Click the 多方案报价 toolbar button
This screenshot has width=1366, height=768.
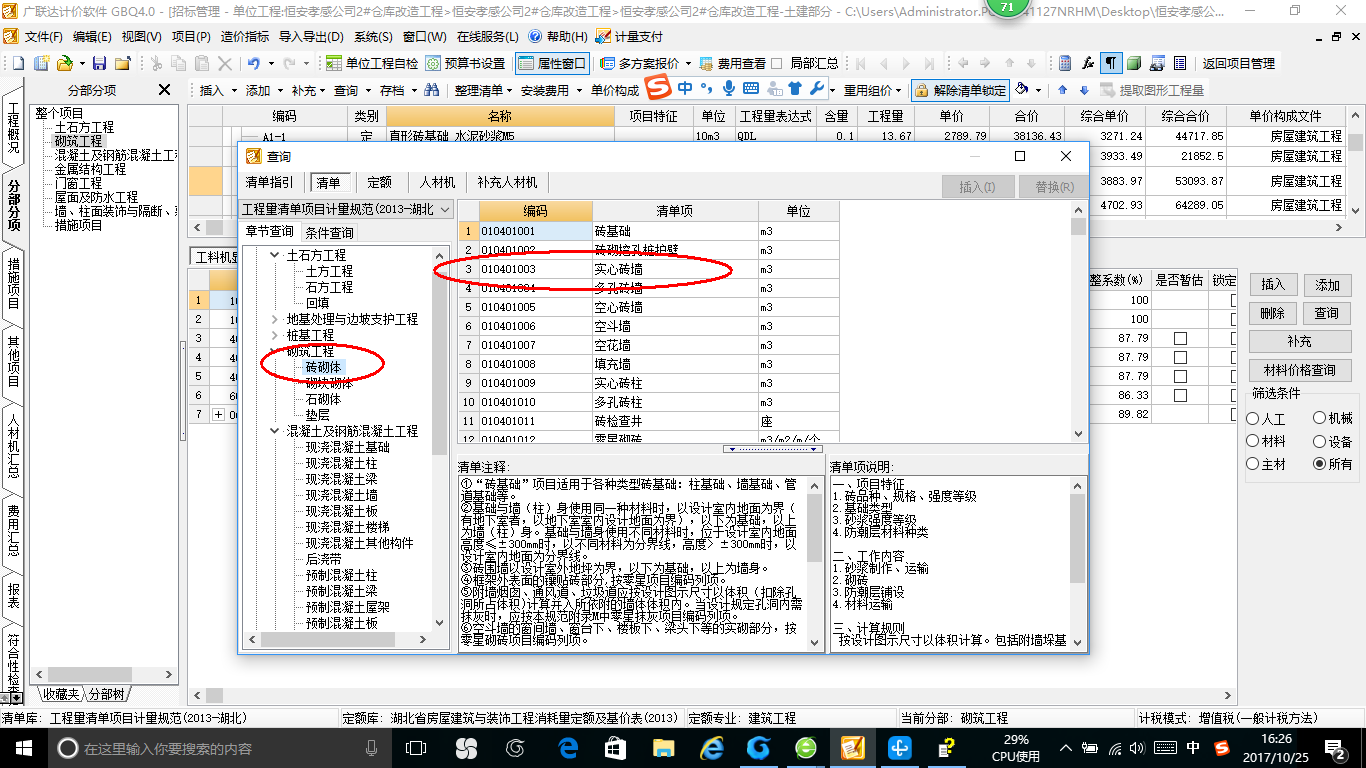click(x=640, y=63)
